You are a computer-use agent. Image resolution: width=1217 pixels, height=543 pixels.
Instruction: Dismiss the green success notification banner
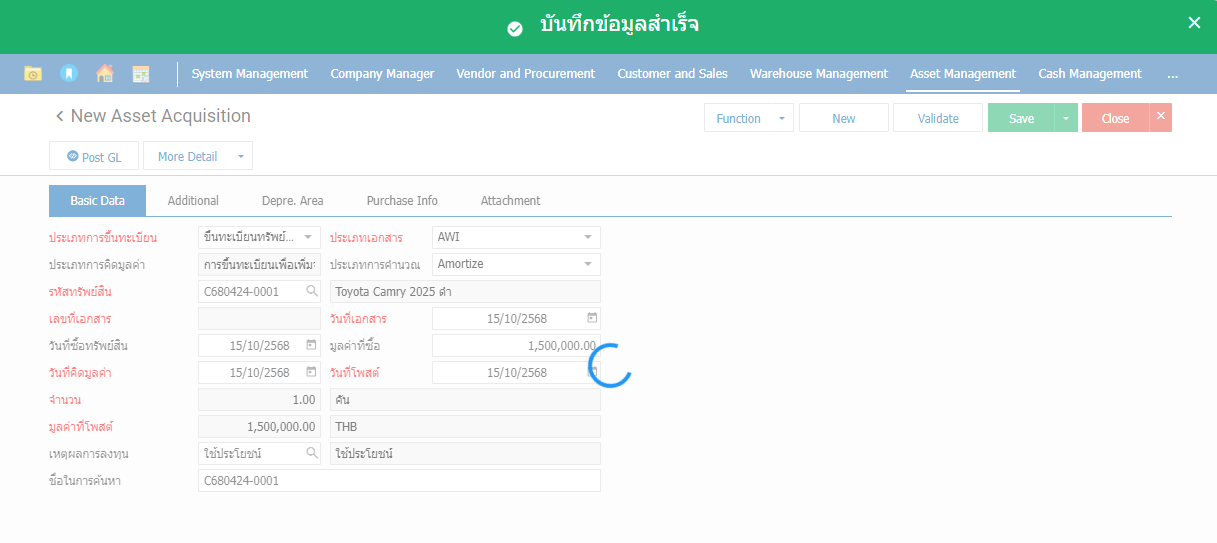(1194, 23)
